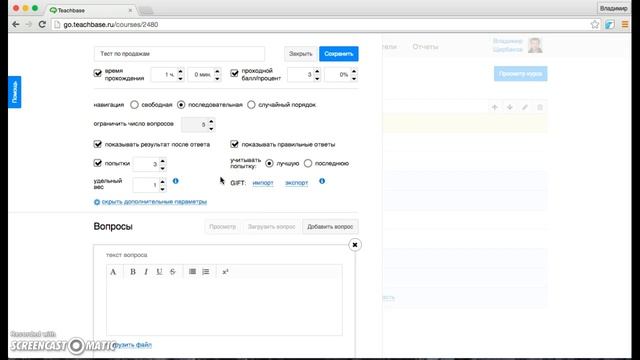This screenshot has height=360, width=640.
Task: Click the test title input field
Action: click(179, 53)
